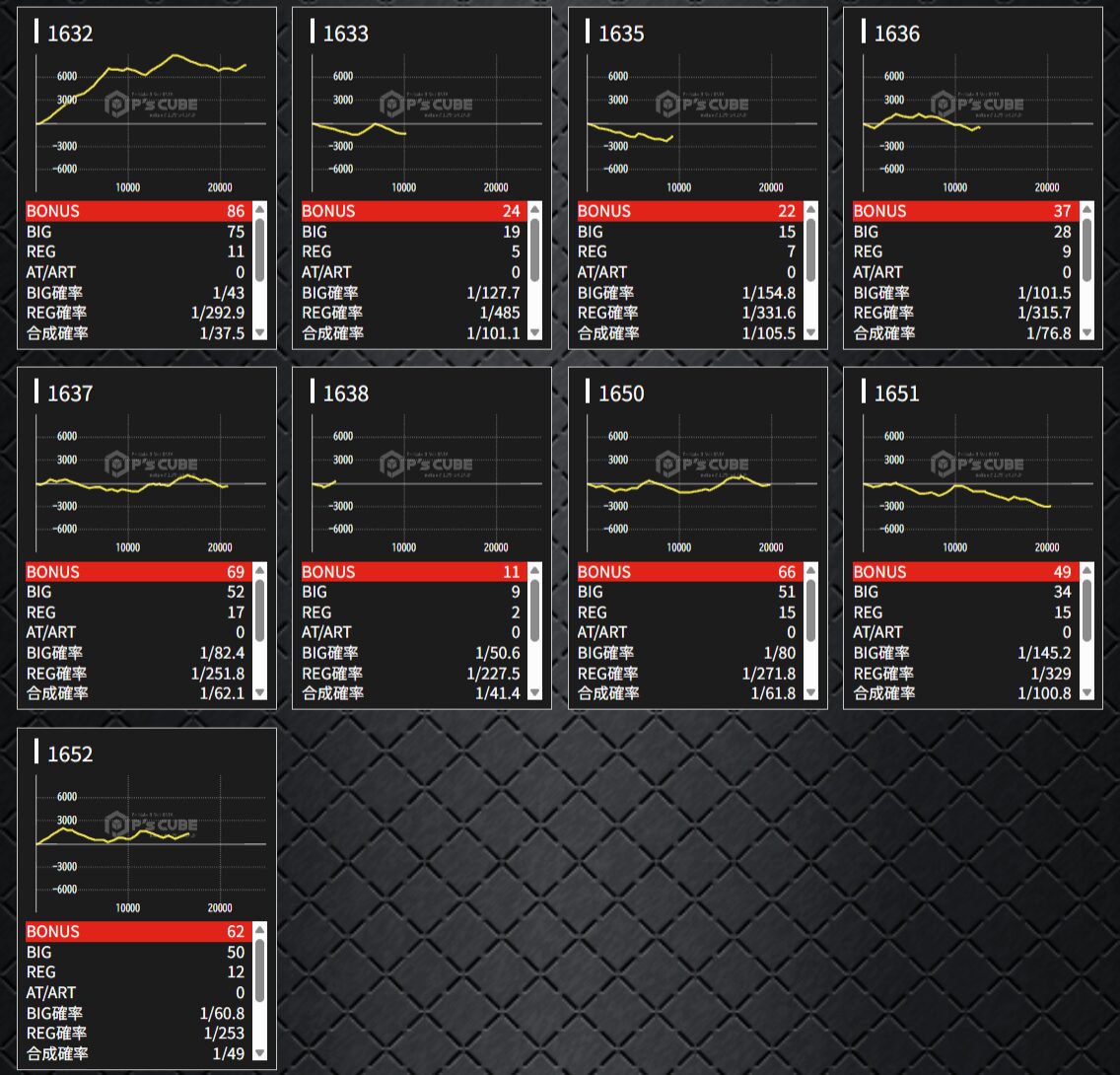Click the scrollbar thumb in machine 1638 stats
1120x1075 pixels.
click(534, 611)
